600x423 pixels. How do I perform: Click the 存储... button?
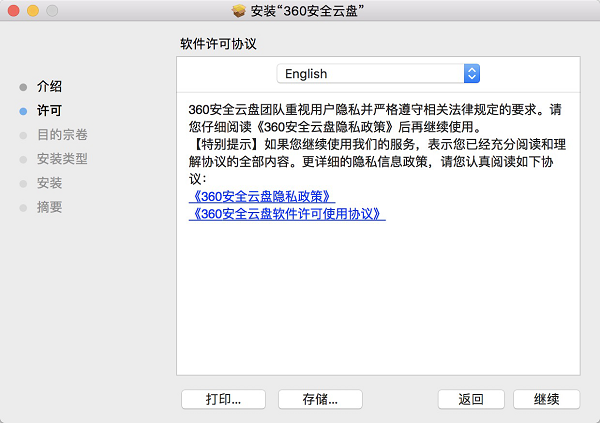(x=320, y=399)
